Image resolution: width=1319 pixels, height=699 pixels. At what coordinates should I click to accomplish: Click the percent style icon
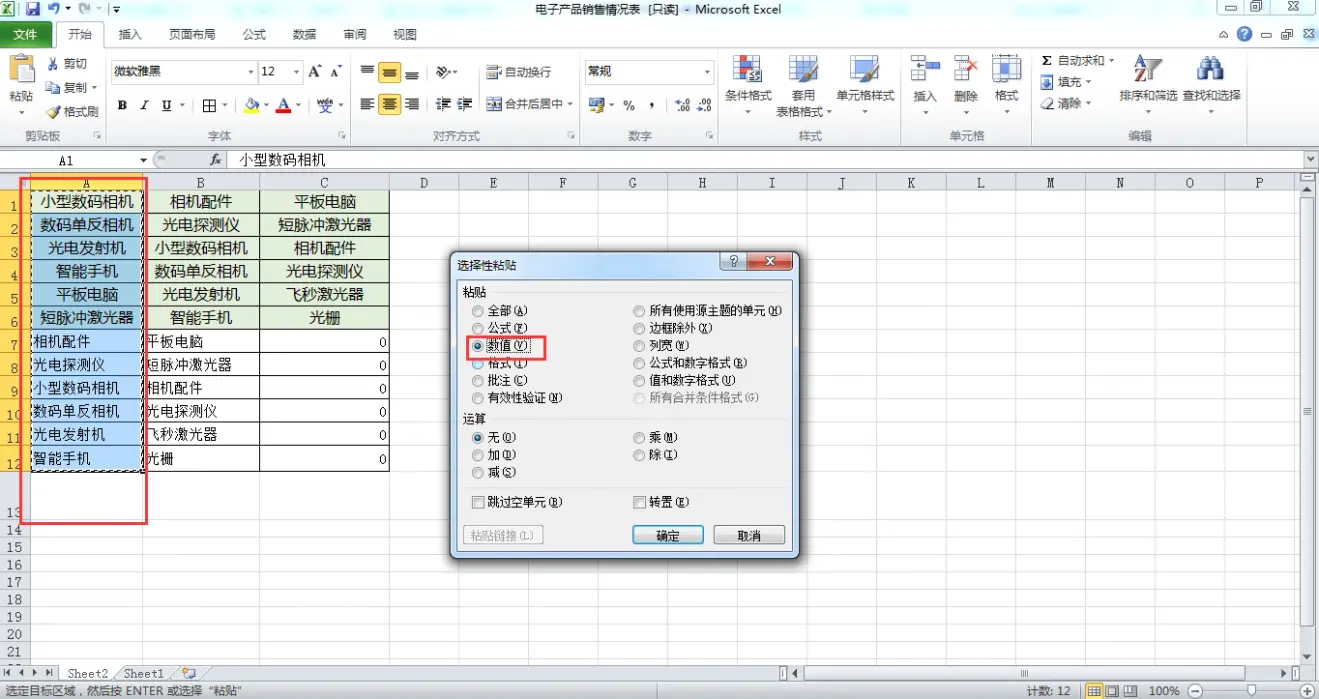pos(629,105)
